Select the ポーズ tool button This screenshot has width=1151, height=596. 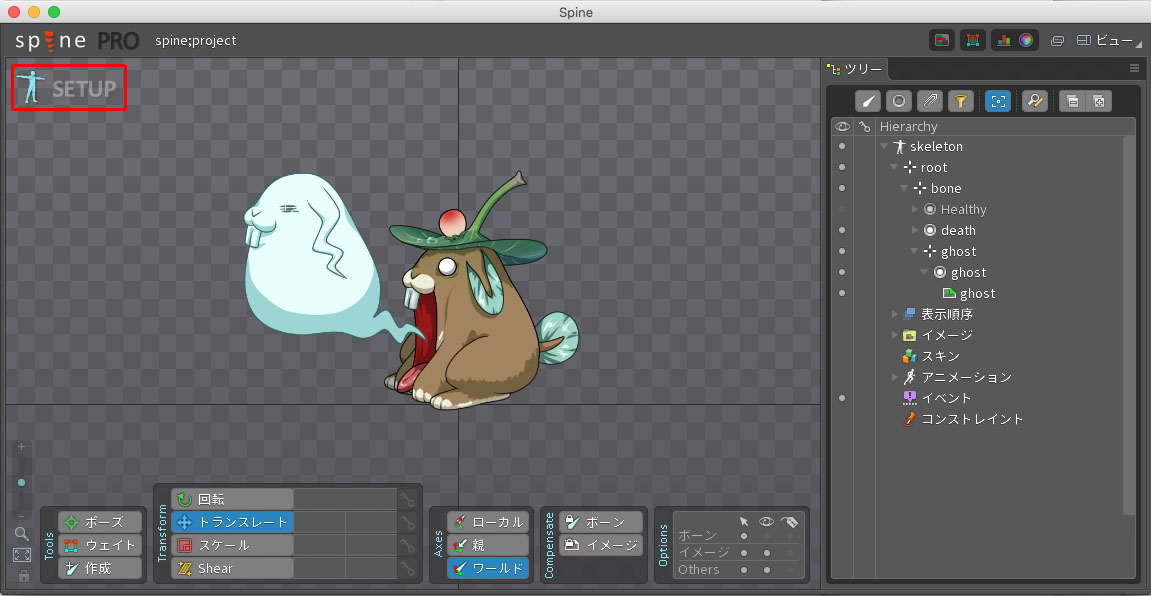pos(100,523)
